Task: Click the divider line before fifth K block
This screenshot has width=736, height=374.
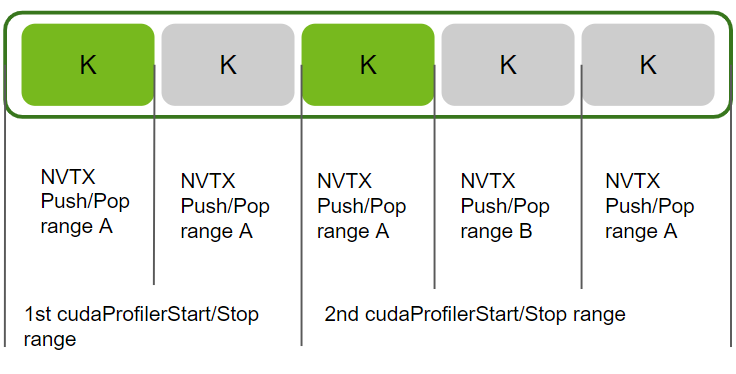Action: pyautogui.click(x=582, y=176)
